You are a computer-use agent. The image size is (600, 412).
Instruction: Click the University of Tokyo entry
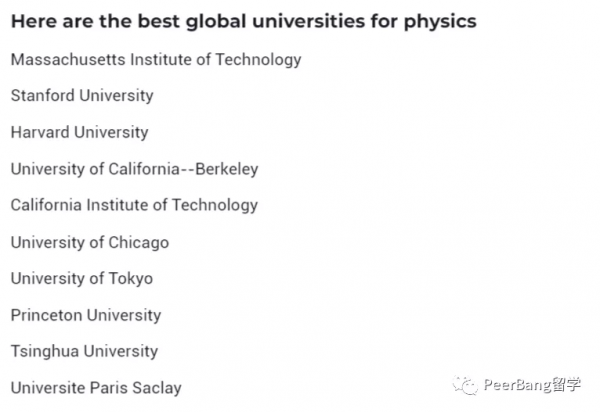click(x=82, y=278)
